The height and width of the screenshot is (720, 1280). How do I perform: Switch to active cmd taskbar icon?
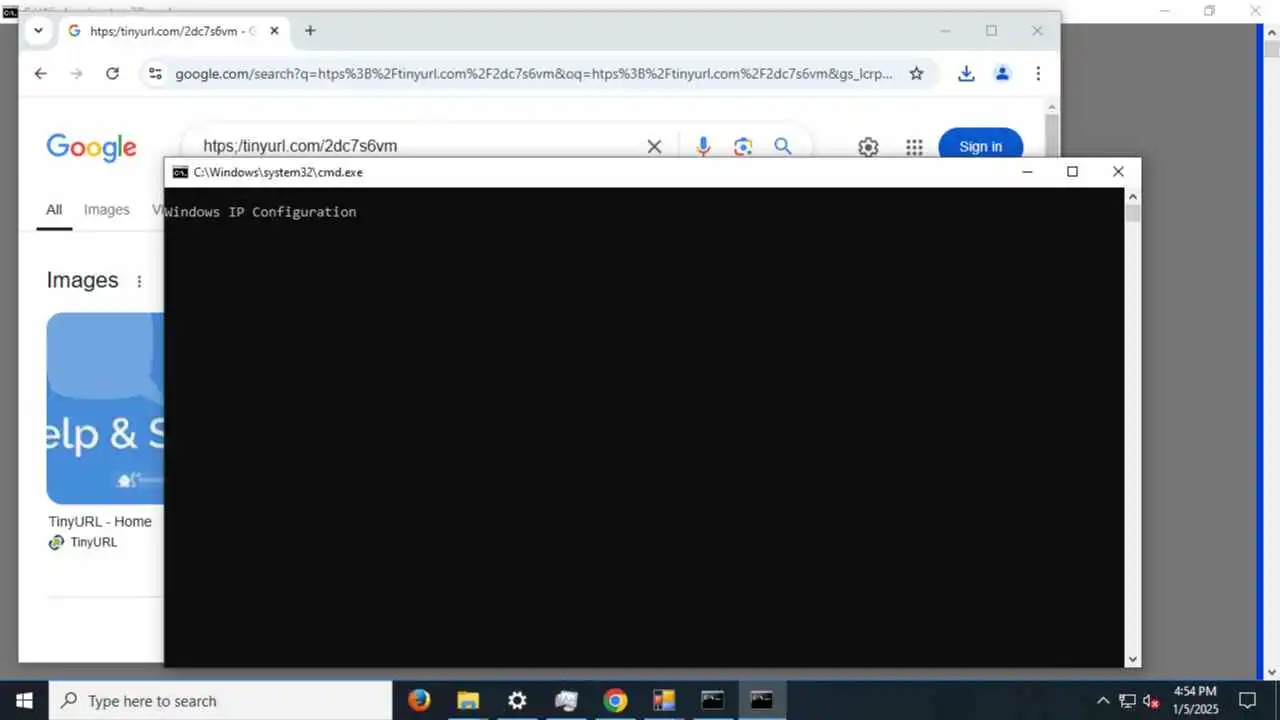pyautogui.click(x=762, y=700)
